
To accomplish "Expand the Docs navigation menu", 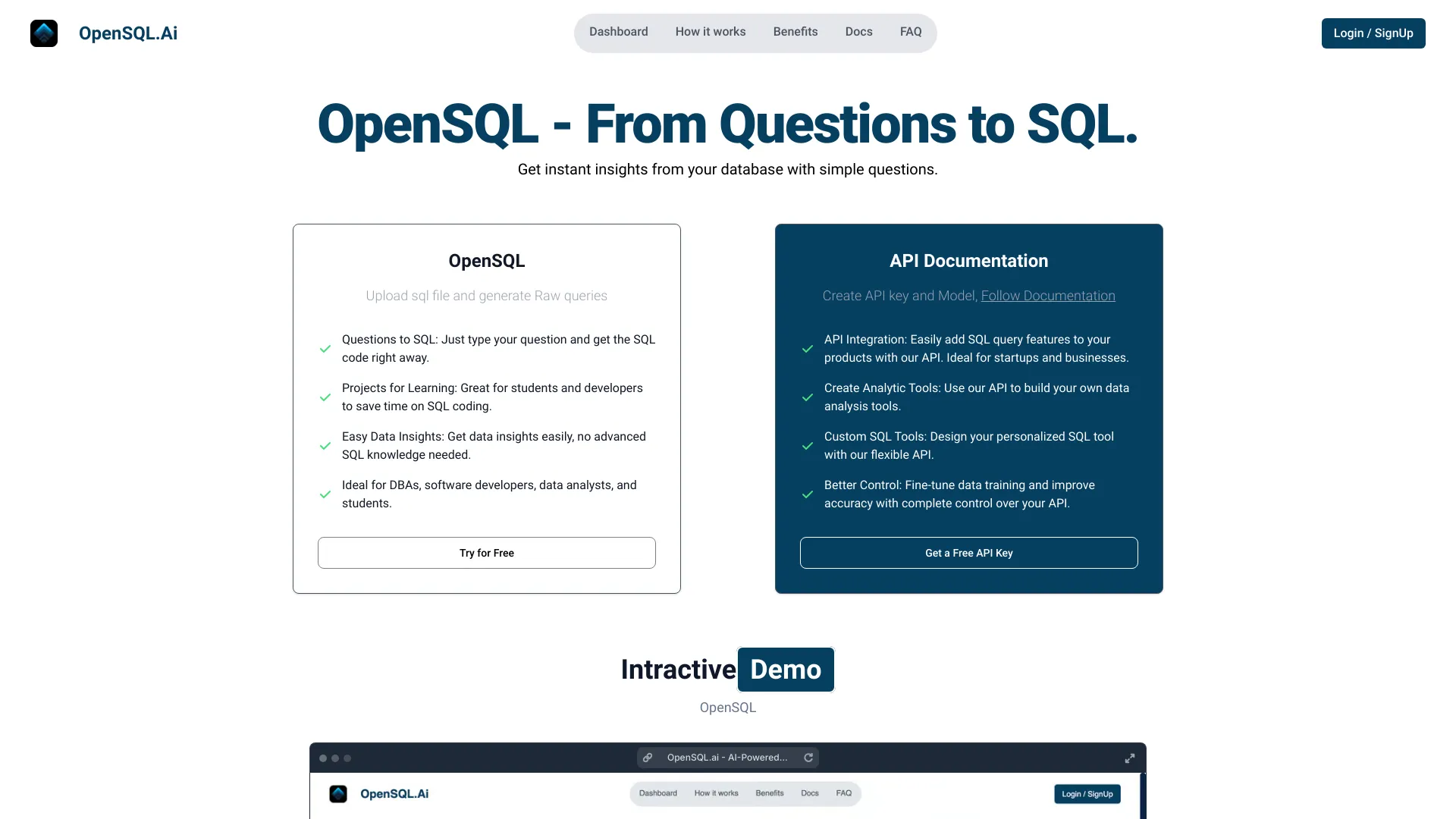I will pyautogui.click(x=858, y=31).
